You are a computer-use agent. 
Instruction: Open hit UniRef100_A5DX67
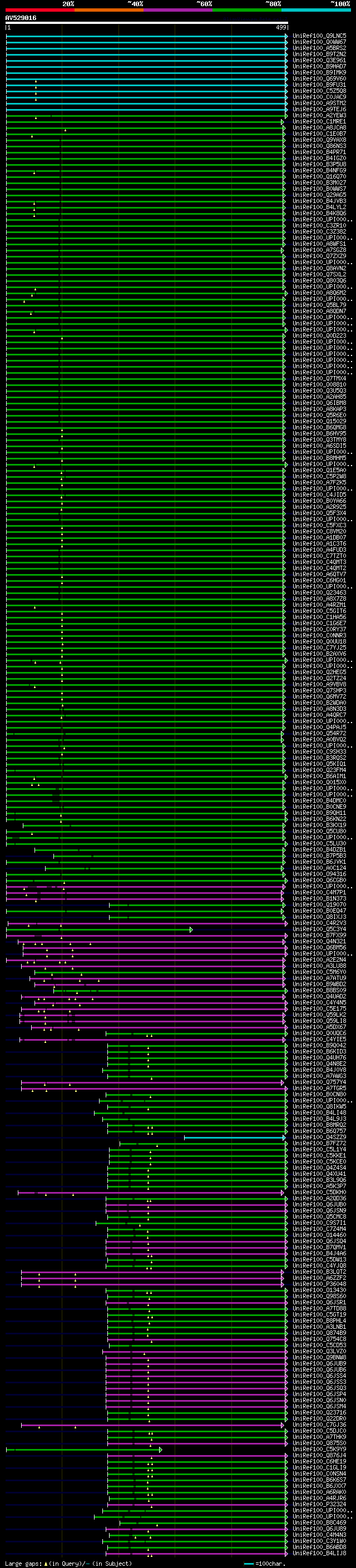319,1027
